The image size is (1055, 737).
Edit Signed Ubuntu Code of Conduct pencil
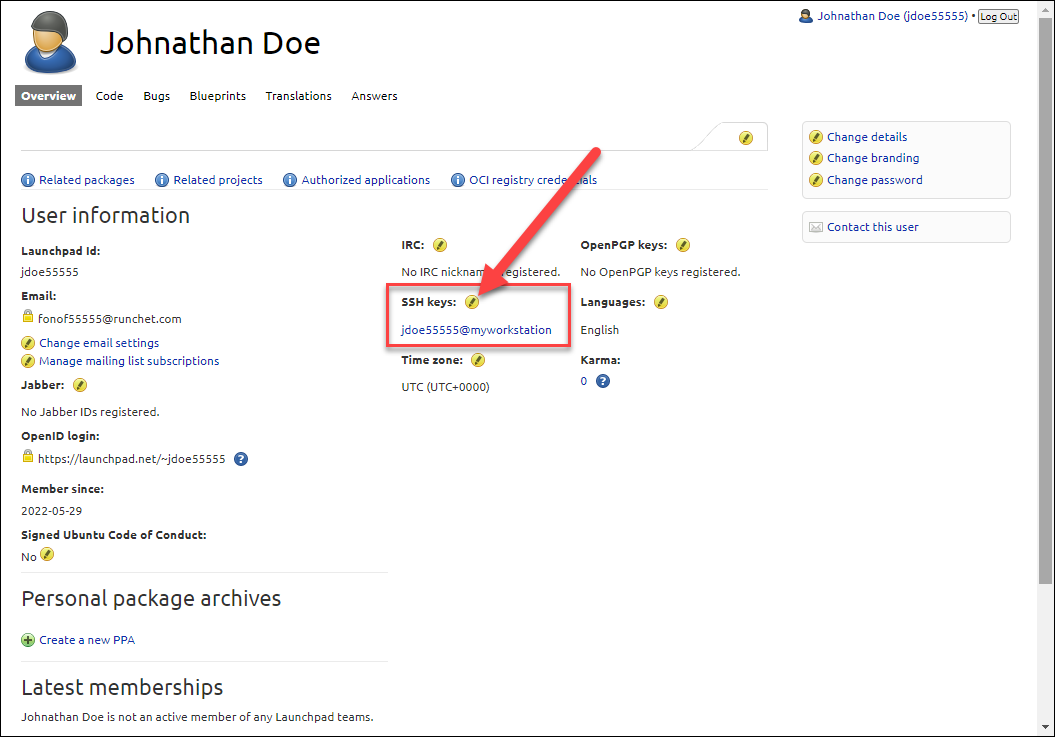pos(47,555)
